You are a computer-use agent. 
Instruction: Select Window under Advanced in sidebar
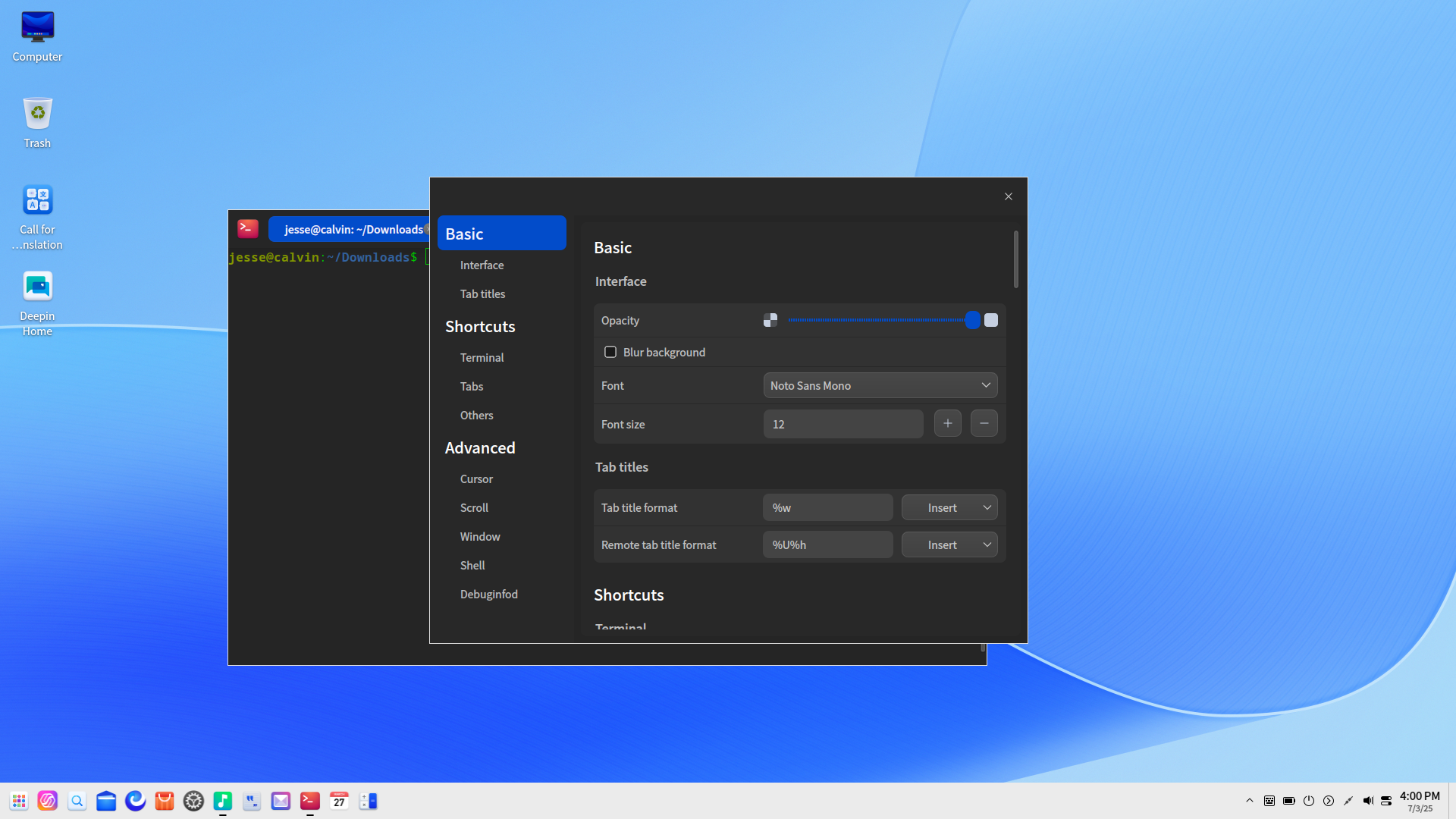click(480, 536)
